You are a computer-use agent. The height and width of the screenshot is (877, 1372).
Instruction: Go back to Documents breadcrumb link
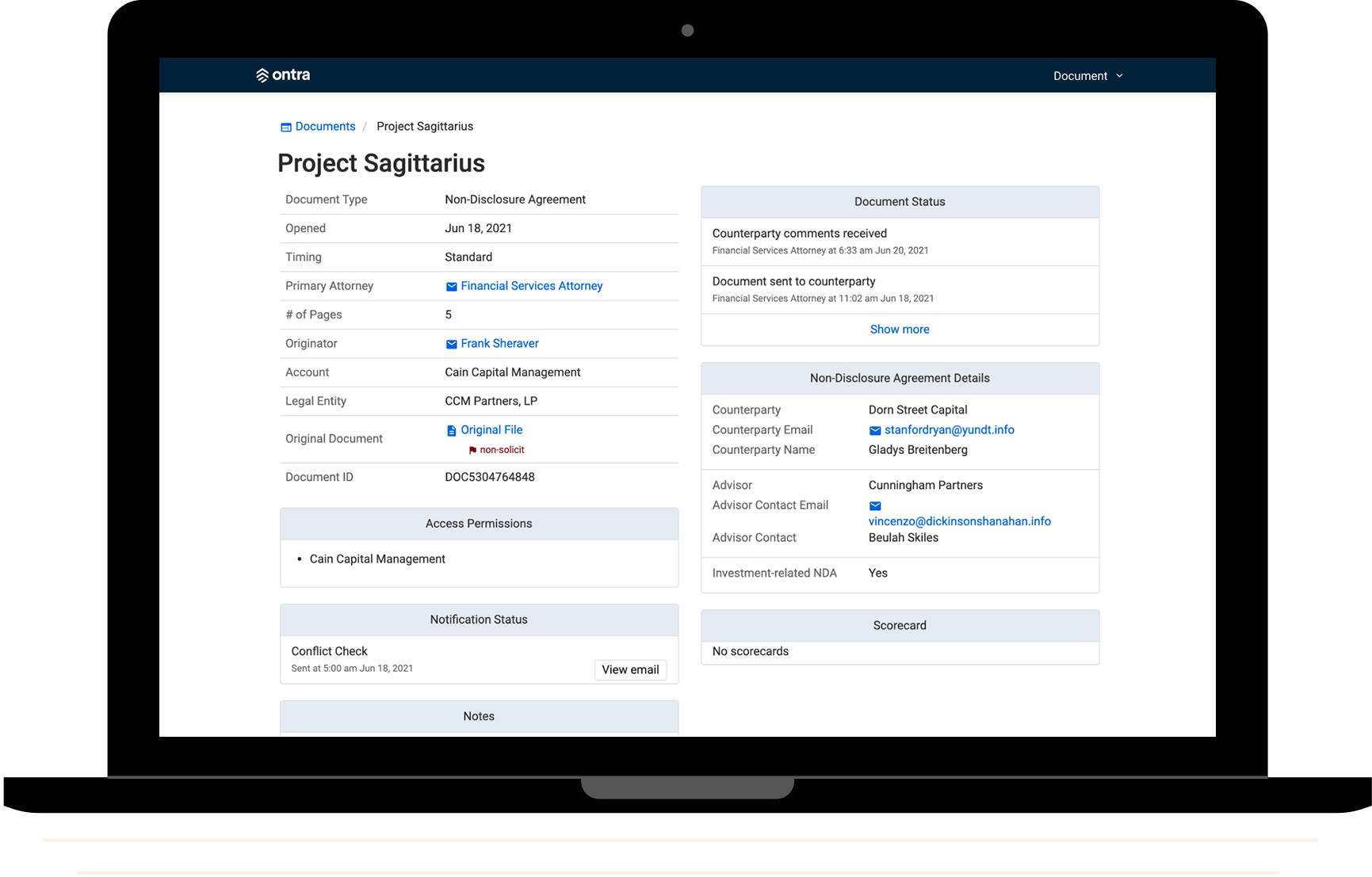325,127
